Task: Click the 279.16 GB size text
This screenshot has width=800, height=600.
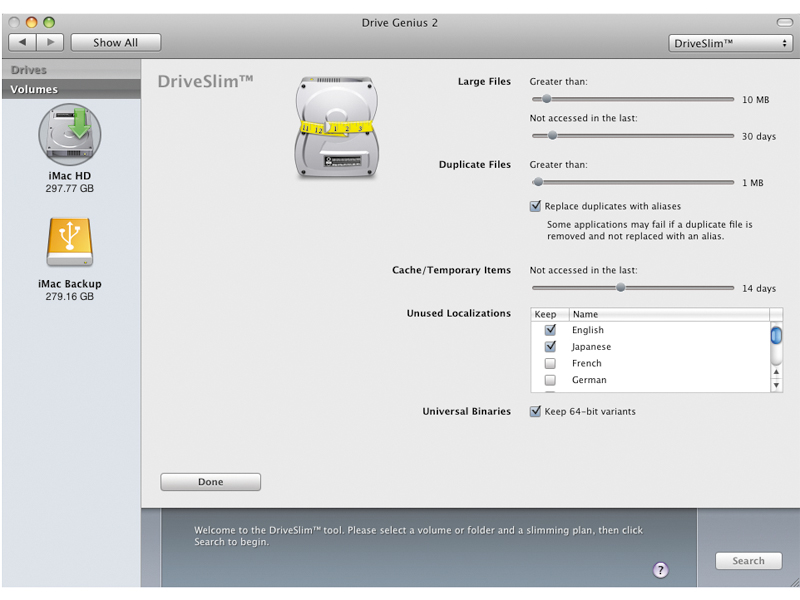Action: [70, 296]
